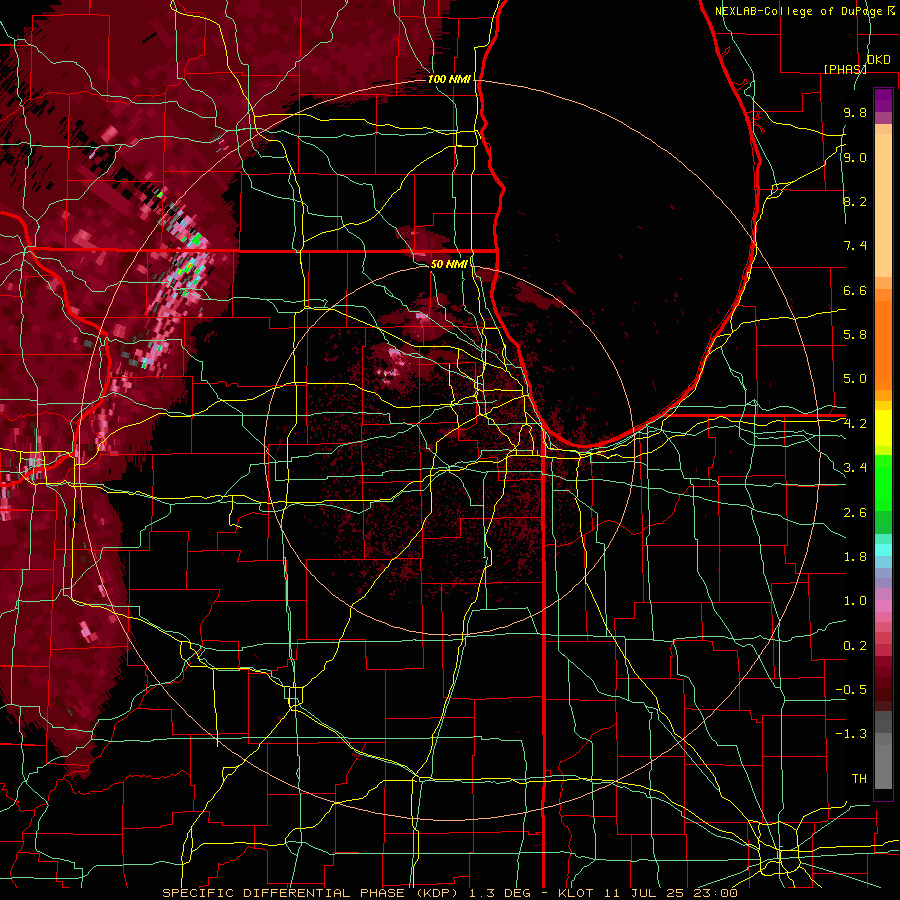Click the 9.0 scale value

point(855,157)
